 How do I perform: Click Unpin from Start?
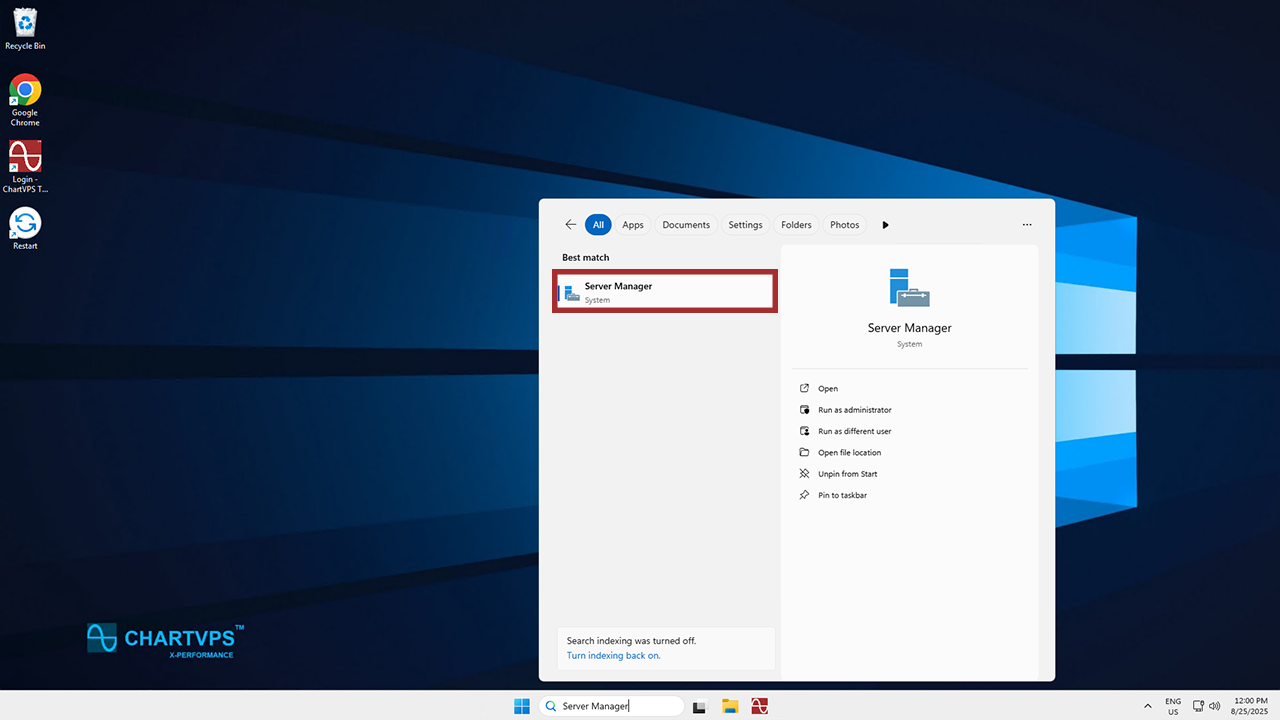click(x=847, y=474)
